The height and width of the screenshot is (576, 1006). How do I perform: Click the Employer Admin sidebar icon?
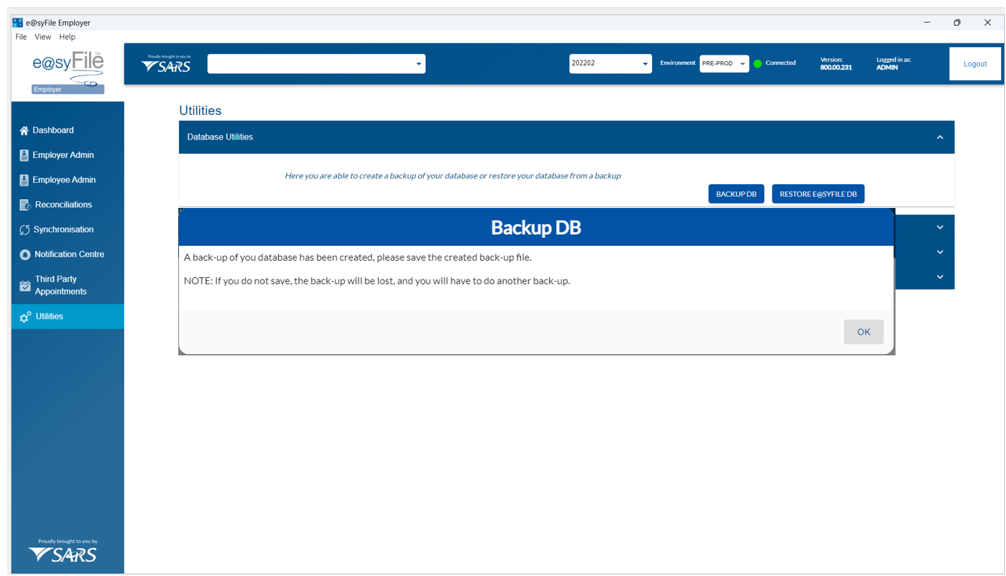[24, 155]
